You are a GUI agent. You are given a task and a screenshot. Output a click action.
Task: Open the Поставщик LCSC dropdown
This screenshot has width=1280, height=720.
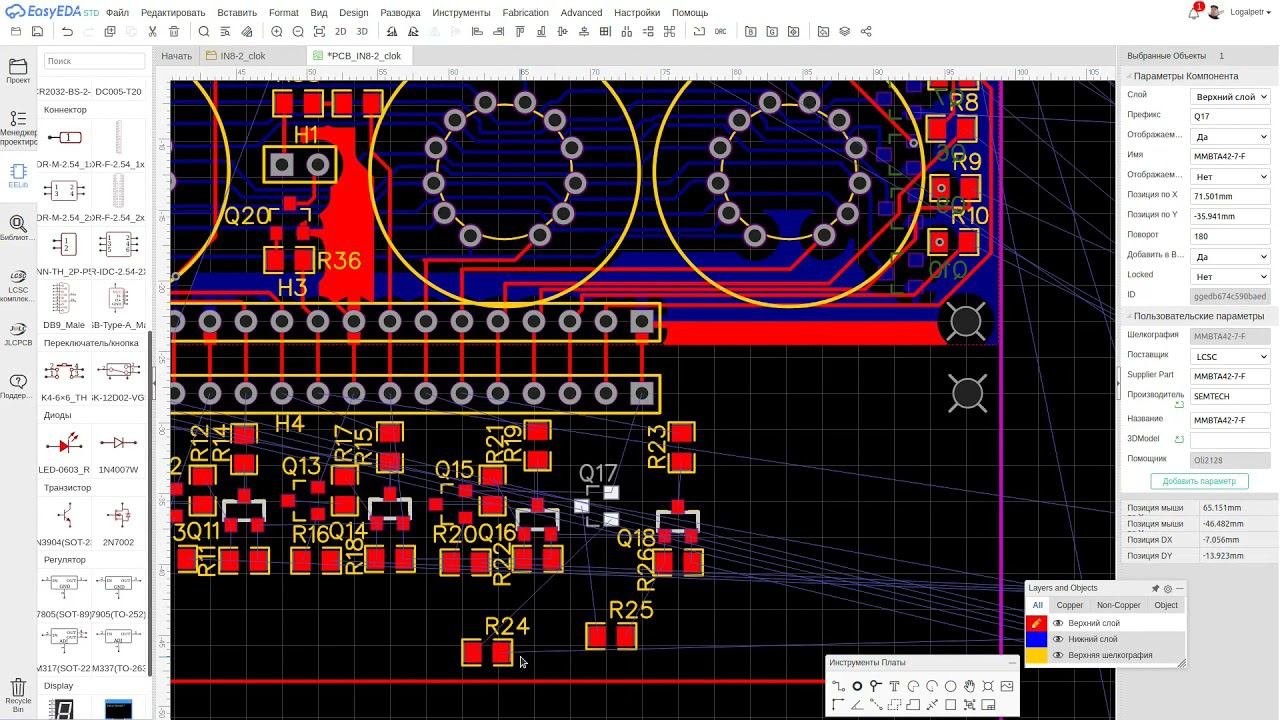pos(1230,357)
